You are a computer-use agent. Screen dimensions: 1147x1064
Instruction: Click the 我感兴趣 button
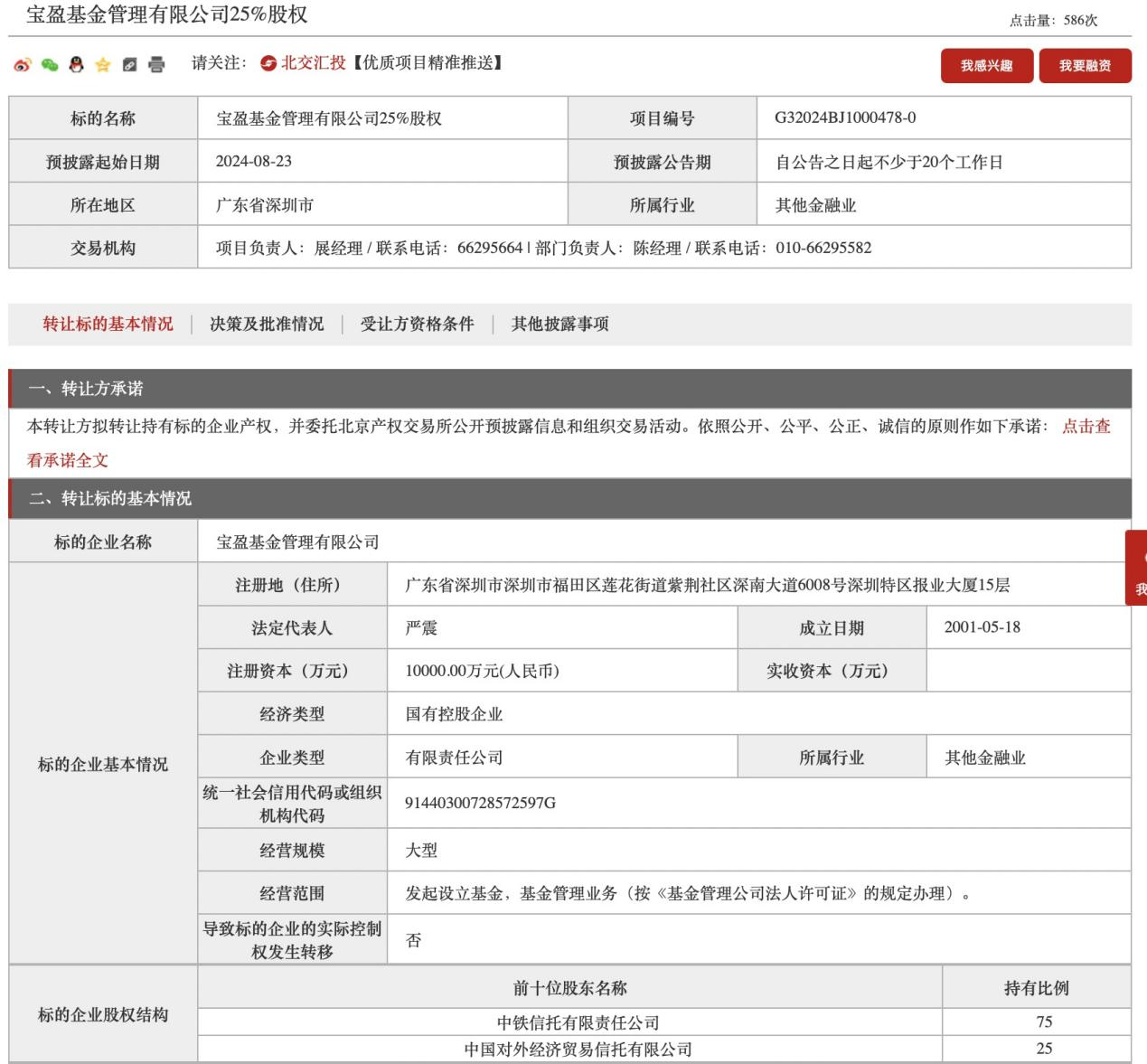point(986,65)
